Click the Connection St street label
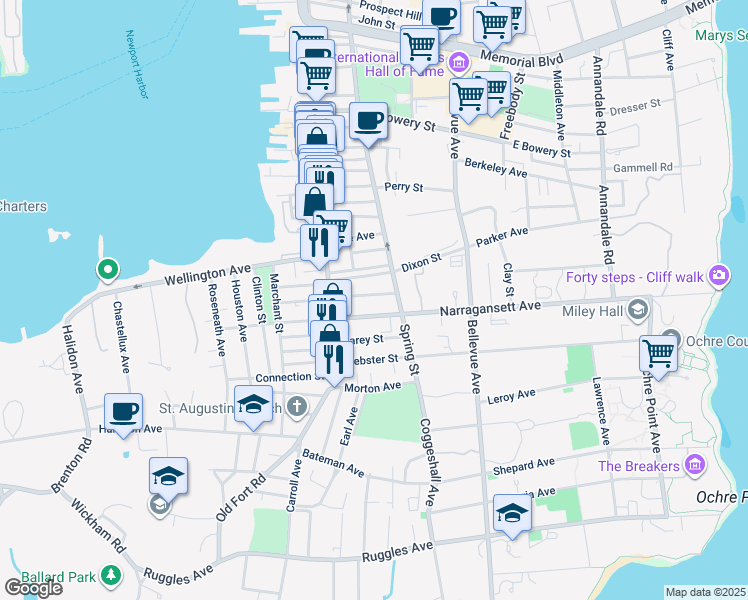 point(290,378)
